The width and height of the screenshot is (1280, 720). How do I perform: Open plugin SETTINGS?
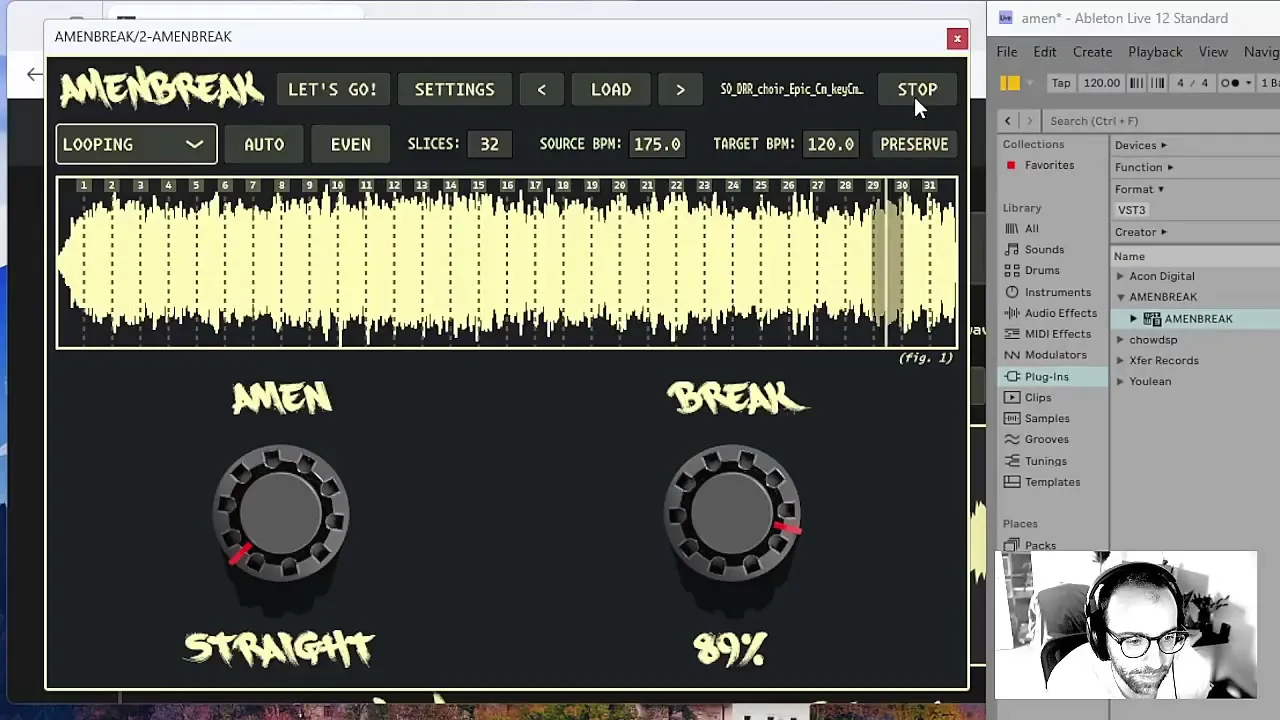pos(454,89)
